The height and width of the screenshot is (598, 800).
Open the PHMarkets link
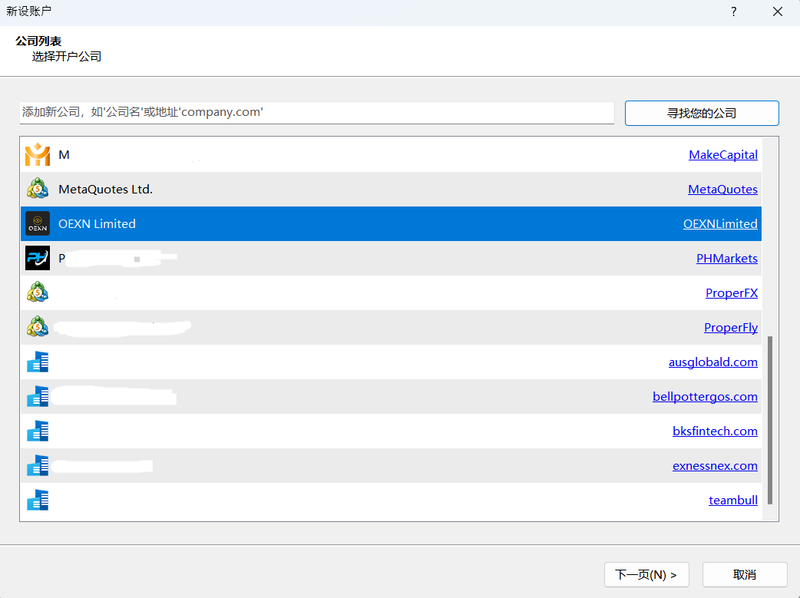point(727,258)
